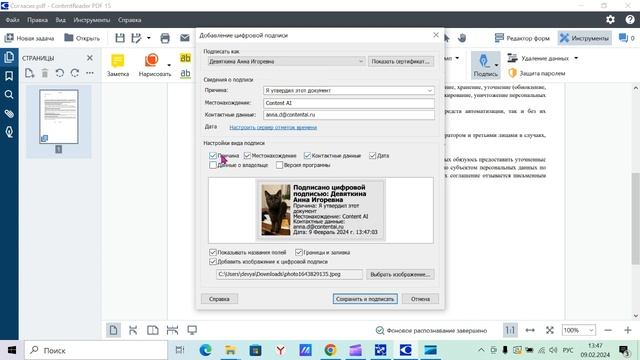Click the 1:1 actual size button
This screenshot has width=640, height=360.
pyautogui.click(x=510, y=330)
